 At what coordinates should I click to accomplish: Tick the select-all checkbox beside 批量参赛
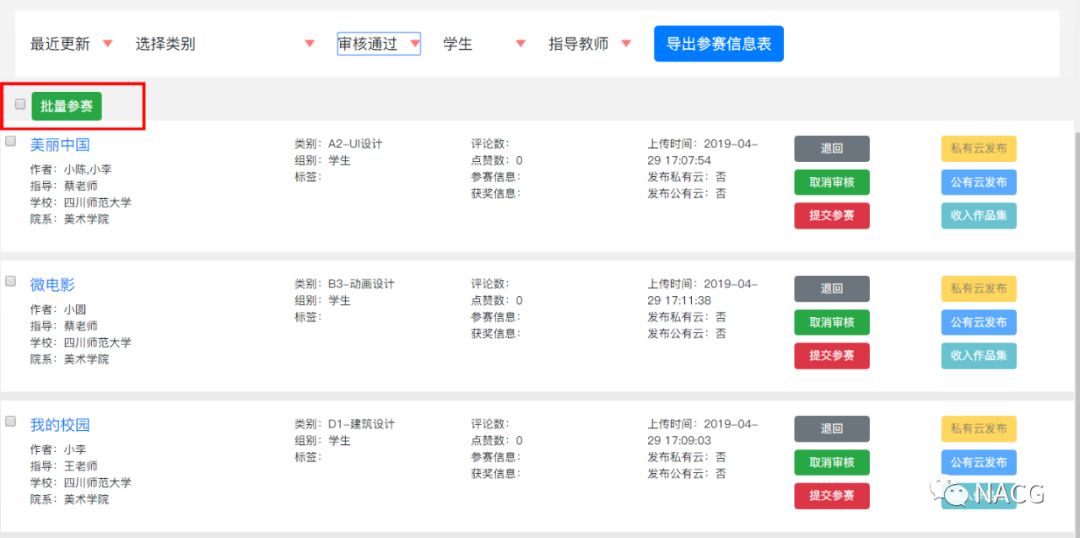21,104
